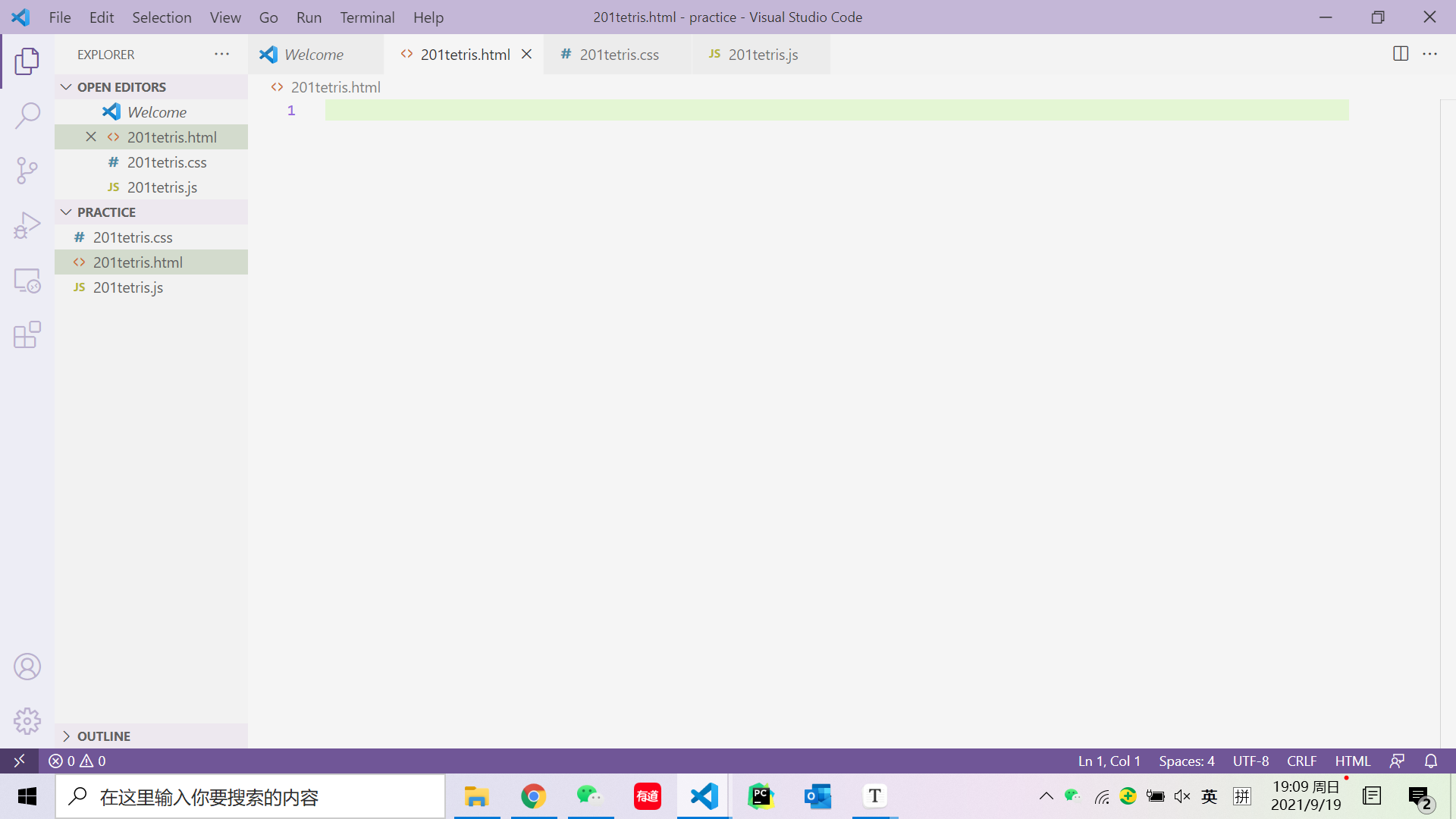The height and width of the screenshot is (819, 1456).
Task: Open the Search view in activity bar
Action: [x=27, y=116]
